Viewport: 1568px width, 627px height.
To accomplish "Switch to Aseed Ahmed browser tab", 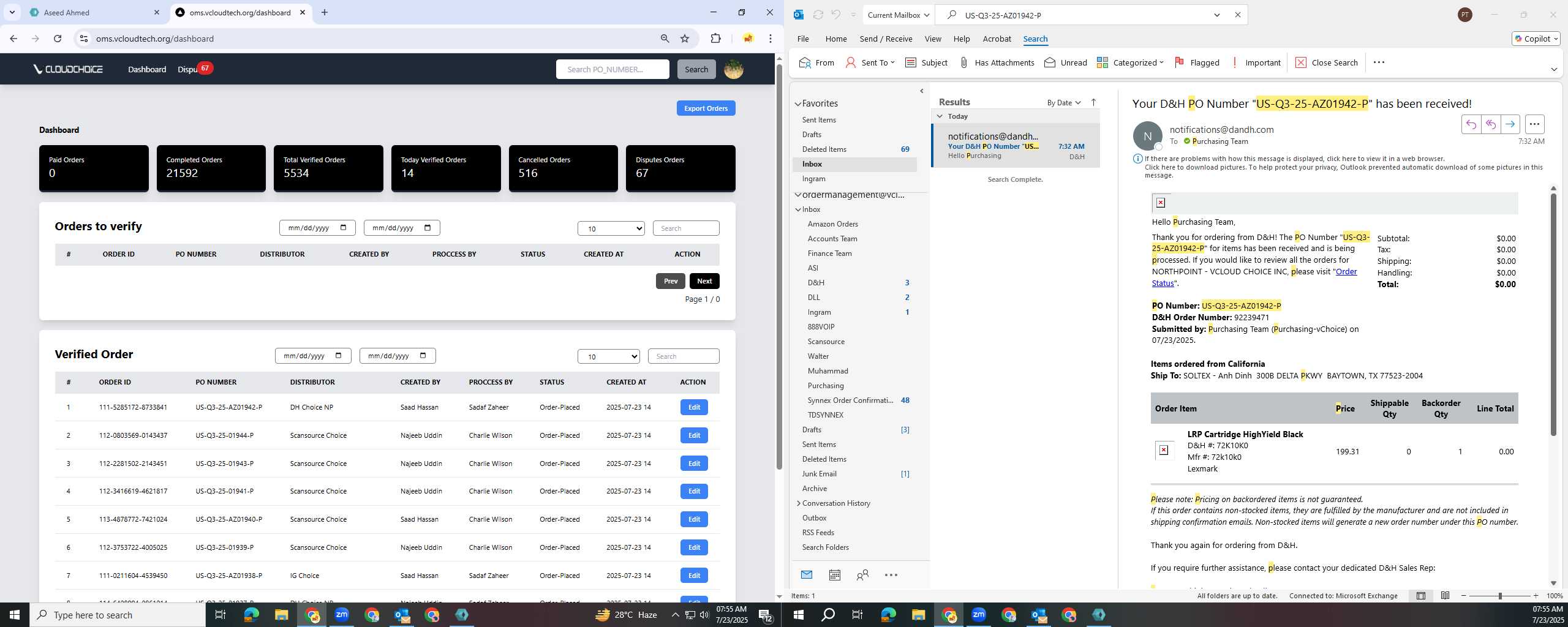I will point(92,12).
